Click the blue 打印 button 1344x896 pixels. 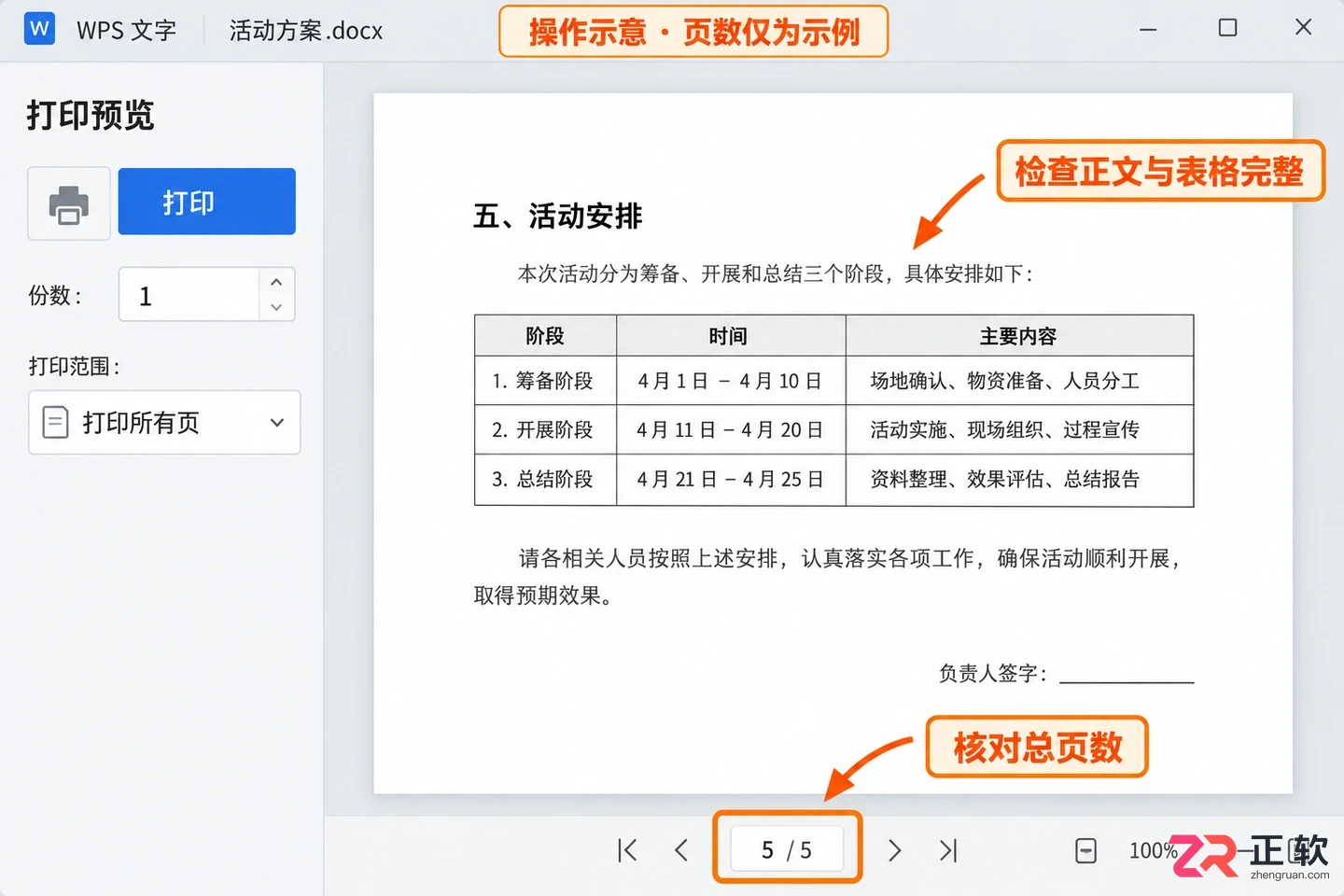206,202
